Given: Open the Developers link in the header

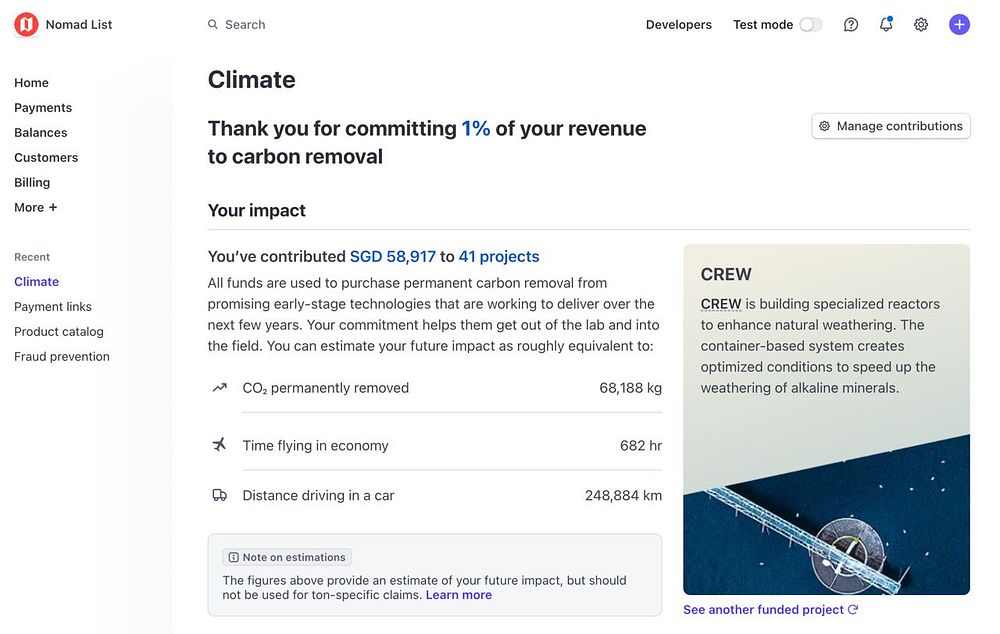Looking at the screenshot, I should (679, 25).
